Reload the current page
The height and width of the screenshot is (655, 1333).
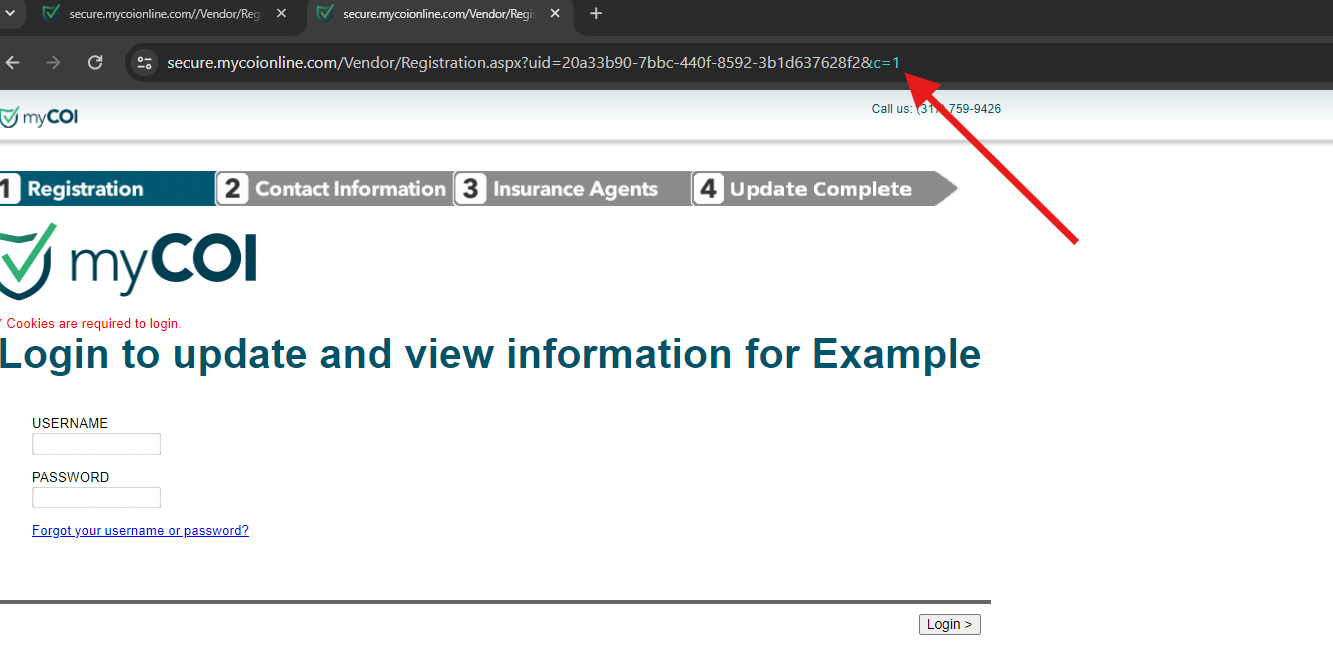(95, 62)
